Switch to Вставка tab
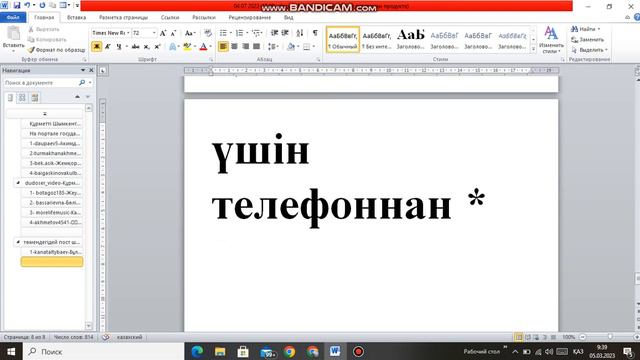Viewport: 640px width, 360px height. click(76, 18)
